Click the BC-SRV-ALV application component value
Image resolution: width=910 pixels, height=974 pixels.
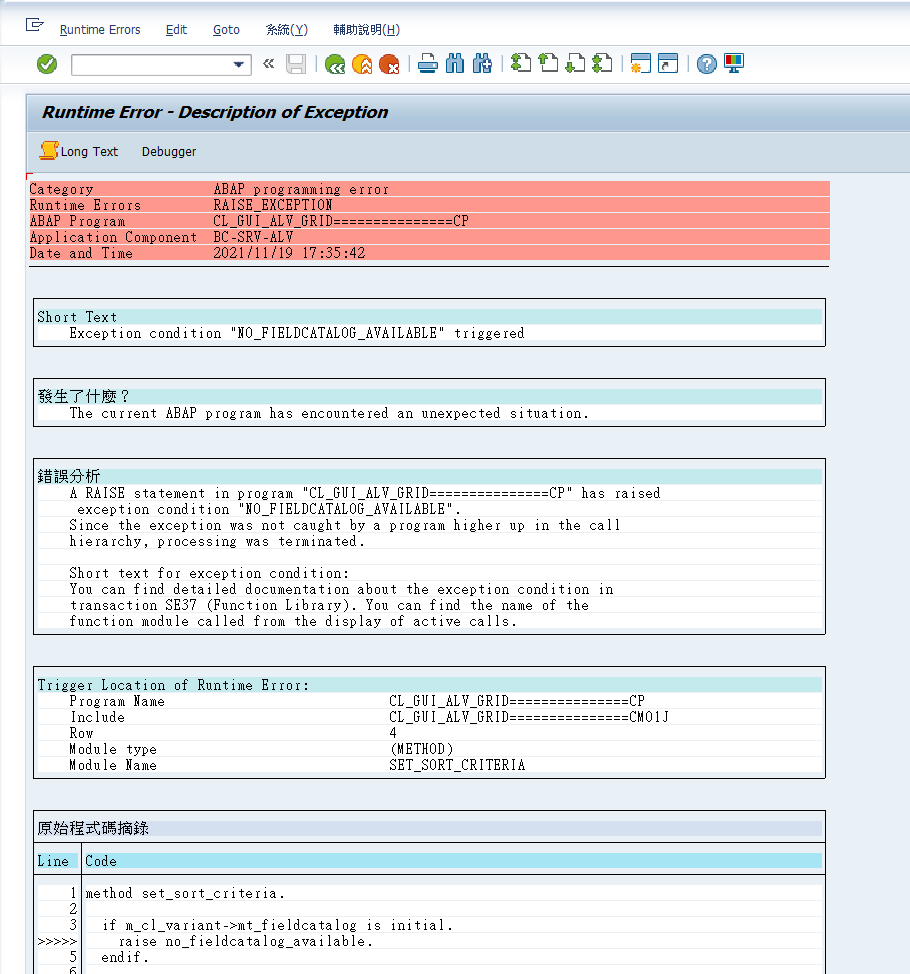[253, 237]
